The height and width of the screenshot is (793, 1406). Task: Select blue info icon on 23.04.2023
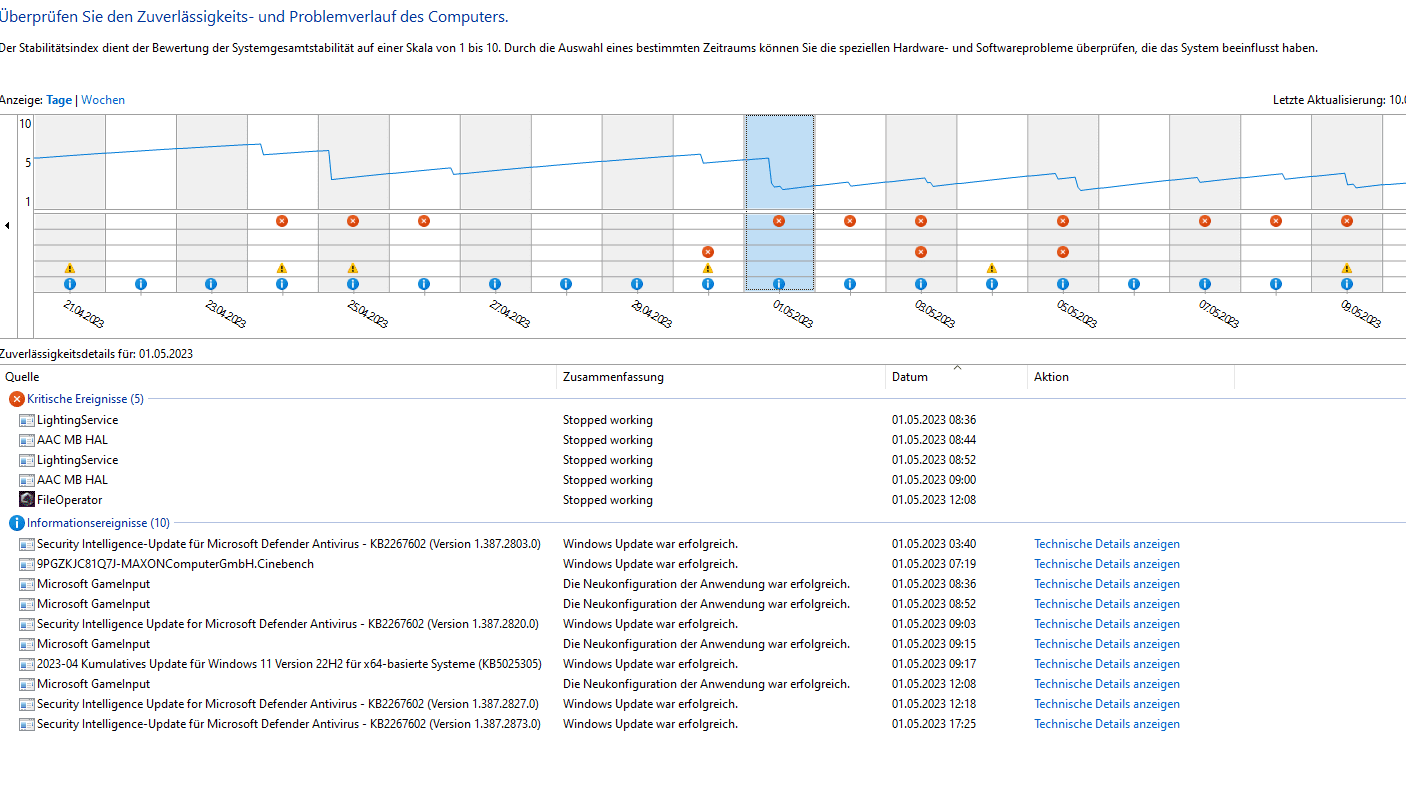pos(211,284)
